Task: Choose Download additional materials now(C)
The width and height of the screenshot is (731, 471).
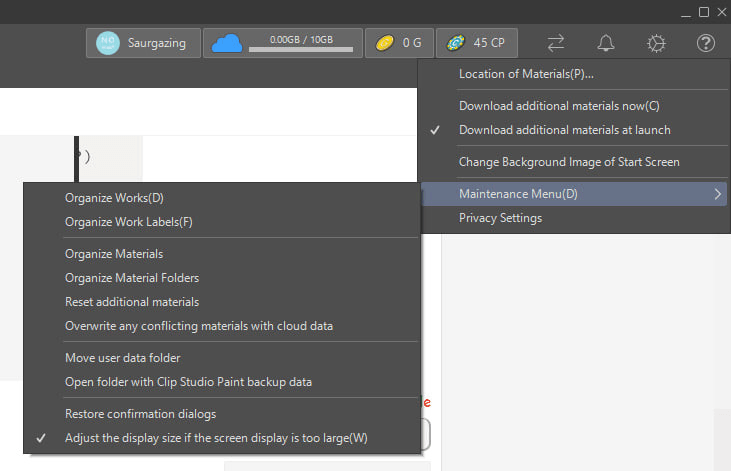Action: (x=574, y=106)
